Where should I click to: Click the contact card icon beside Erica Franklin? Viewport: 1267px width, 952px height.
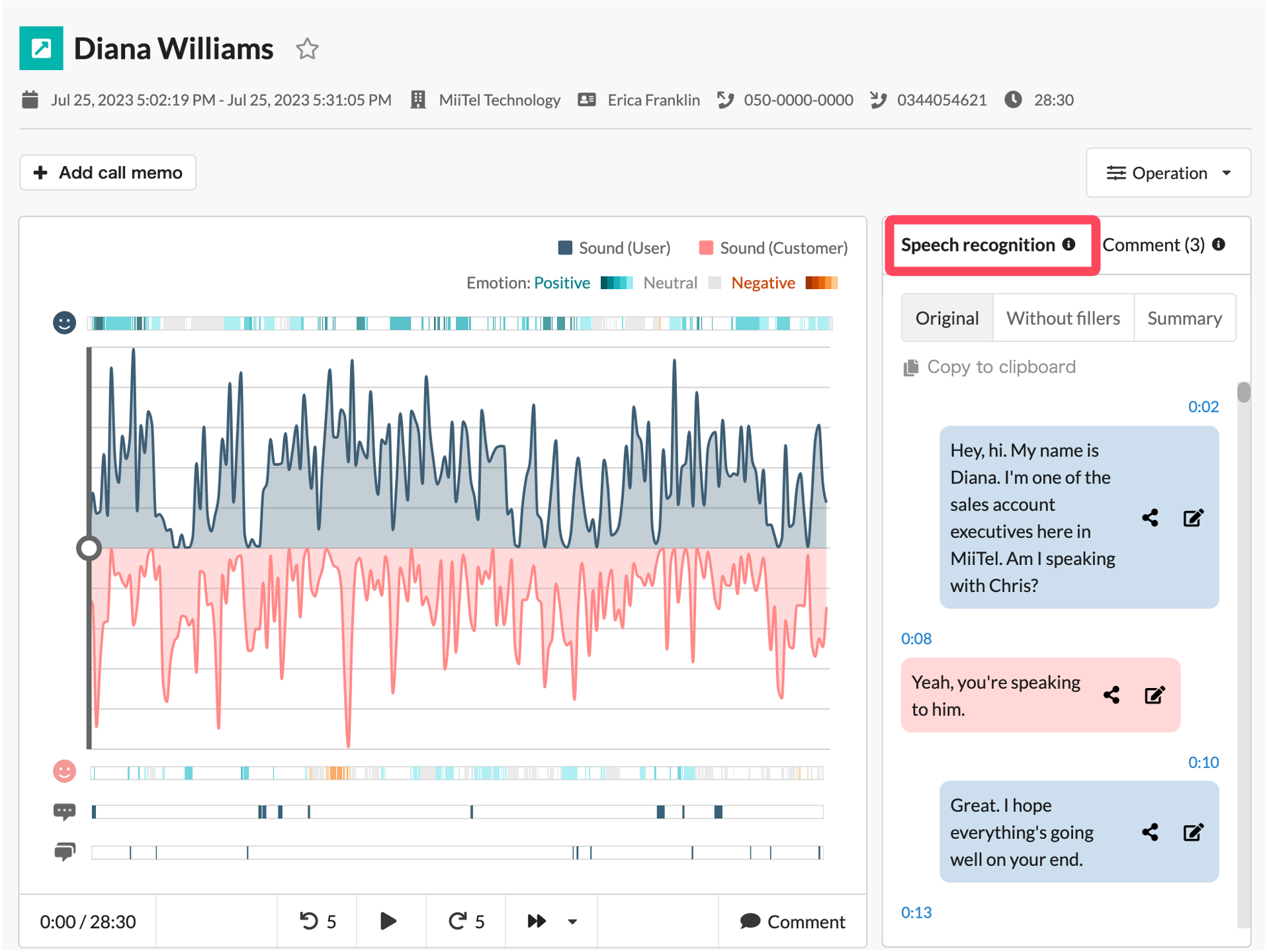[x=586, y=100]
